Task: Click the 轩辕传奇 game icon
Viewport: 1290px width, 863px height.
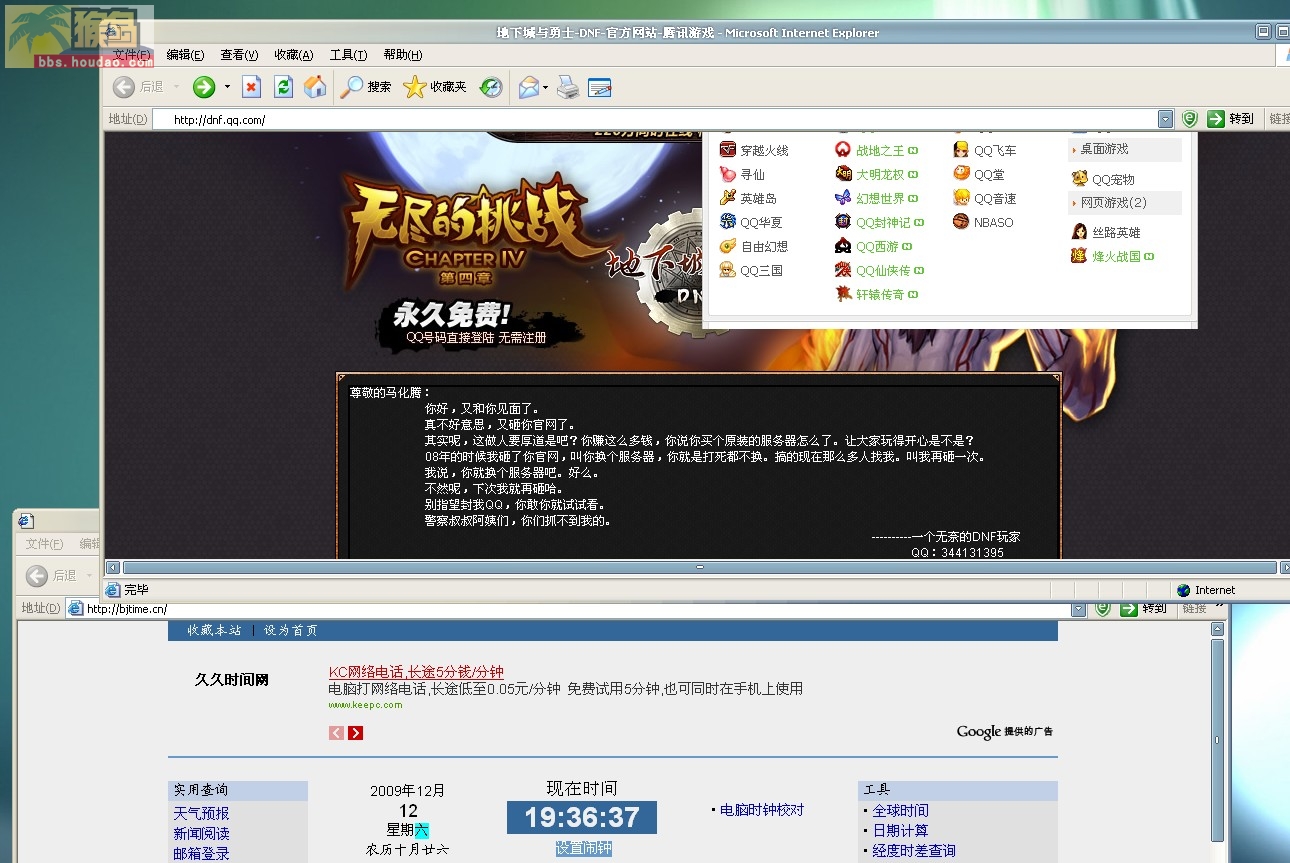Action: pyautogui.click(x=843, y=294)
